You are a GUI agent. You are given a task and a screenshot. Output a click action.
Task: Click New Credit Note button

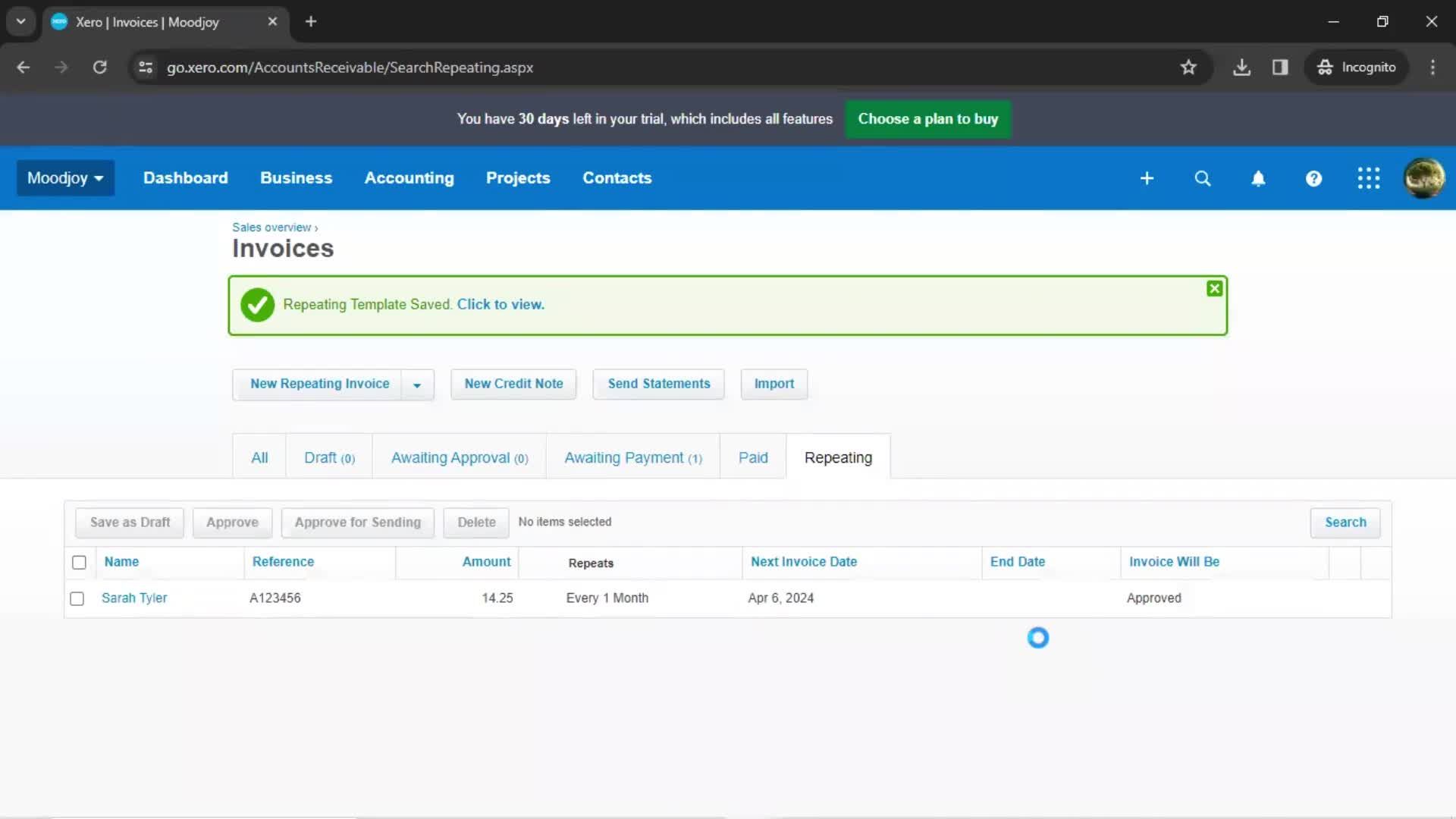[x=513, y=384]
